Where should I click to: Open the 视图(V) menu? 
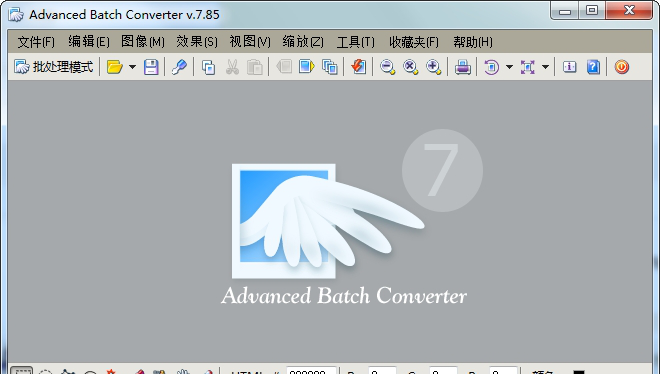pos(250,42)
